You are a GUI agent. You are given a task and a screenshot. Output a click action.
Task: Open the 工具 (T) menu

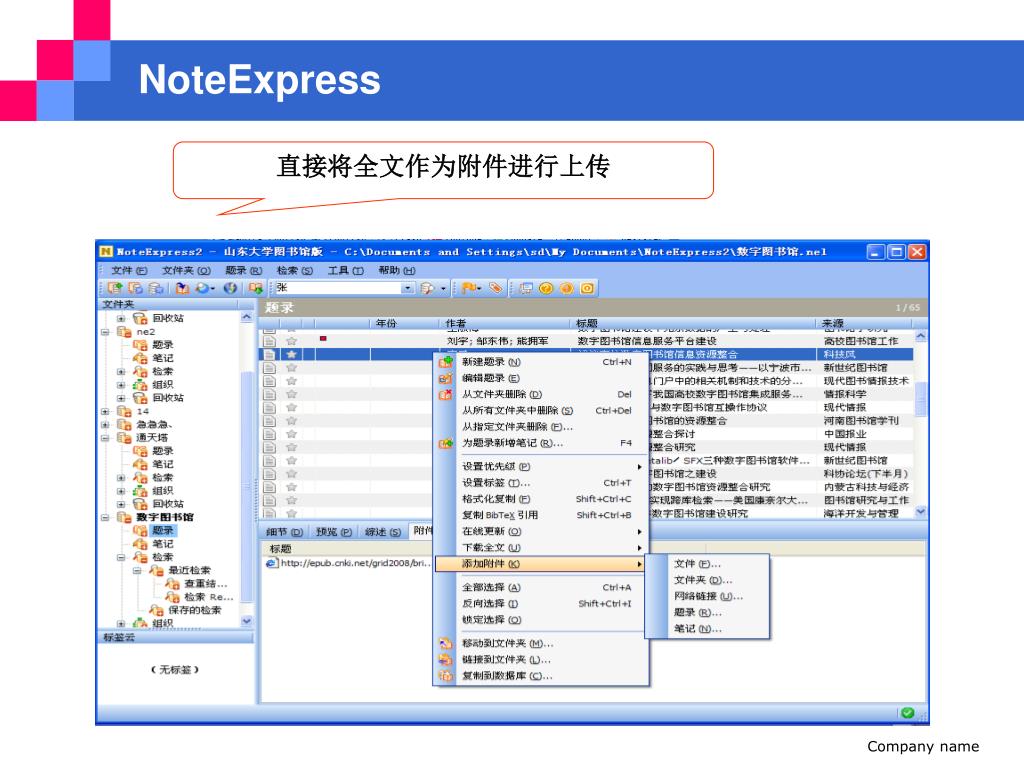[x=345, y=270]
